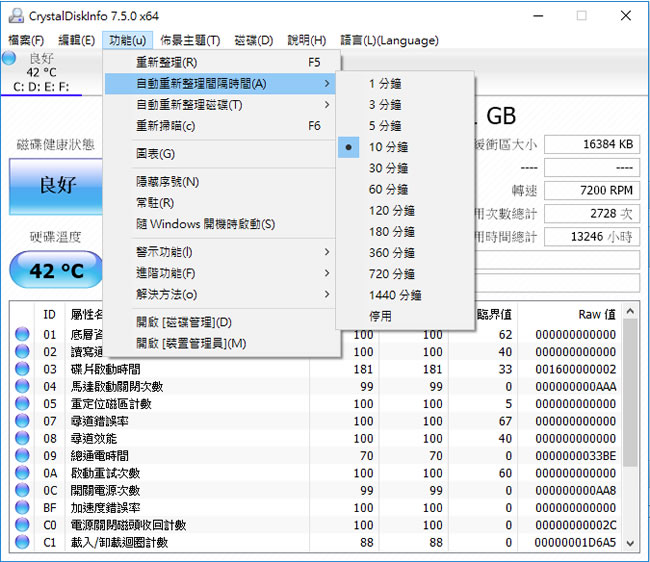This screenshot has width=650, height=562.
Task: Click the 良好 health status button
Action: pyautogui.click(x=56, y=187)
